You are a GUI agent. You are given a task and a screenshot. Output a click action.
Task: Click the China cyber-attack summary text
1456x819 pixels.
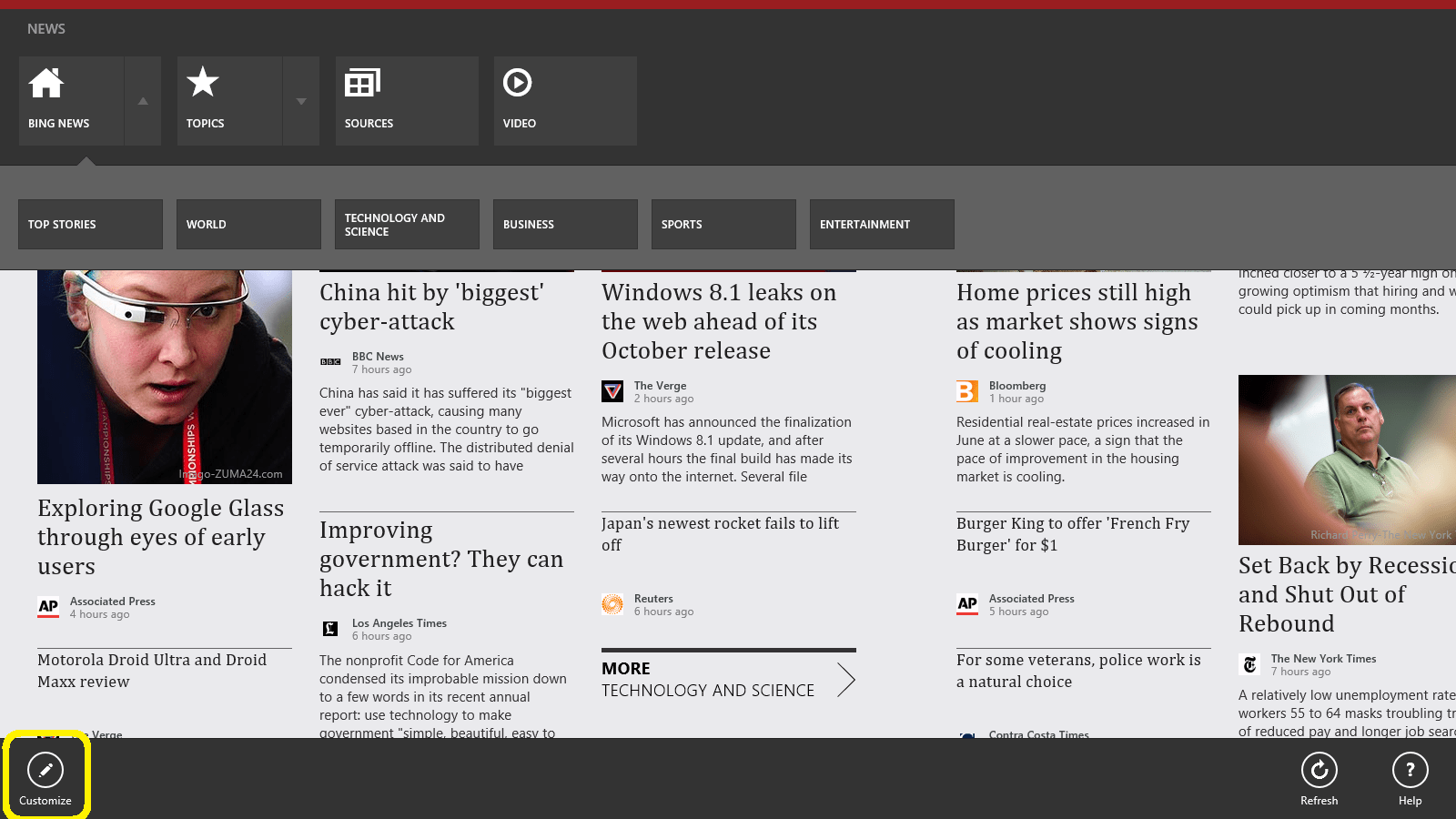click(447, 430)
